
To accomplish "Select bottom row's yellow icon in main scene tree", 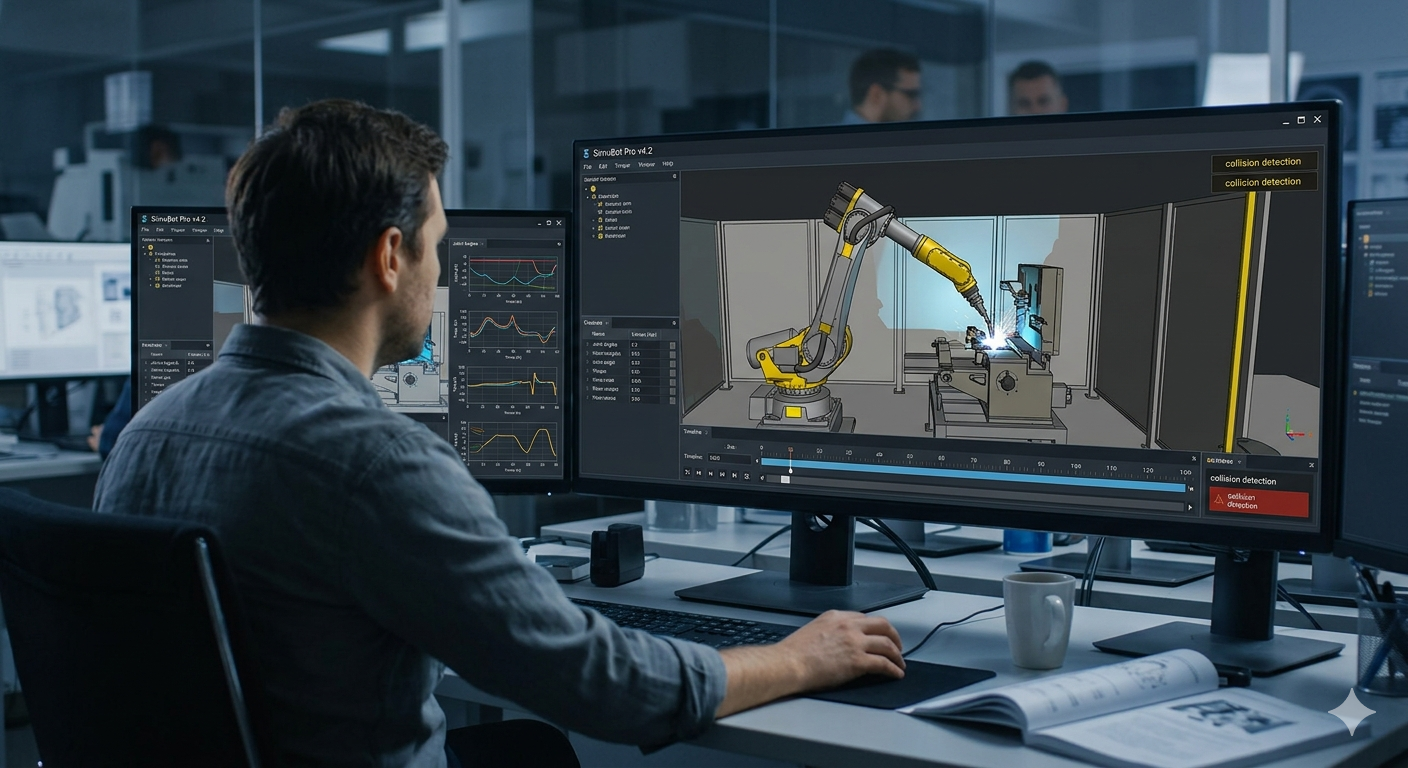I will point(600,236).
